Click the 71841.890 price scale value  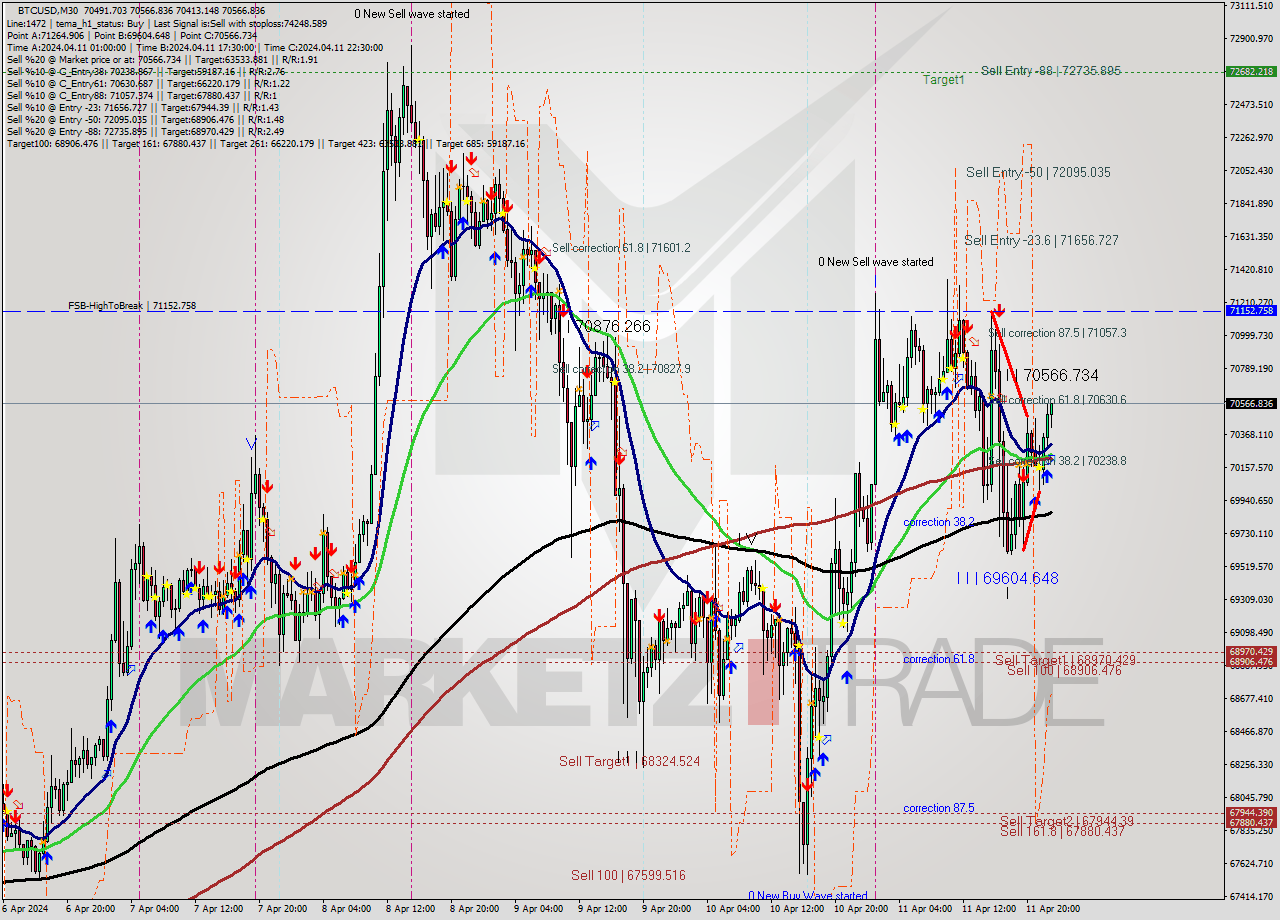click(x=1251, y=203)
